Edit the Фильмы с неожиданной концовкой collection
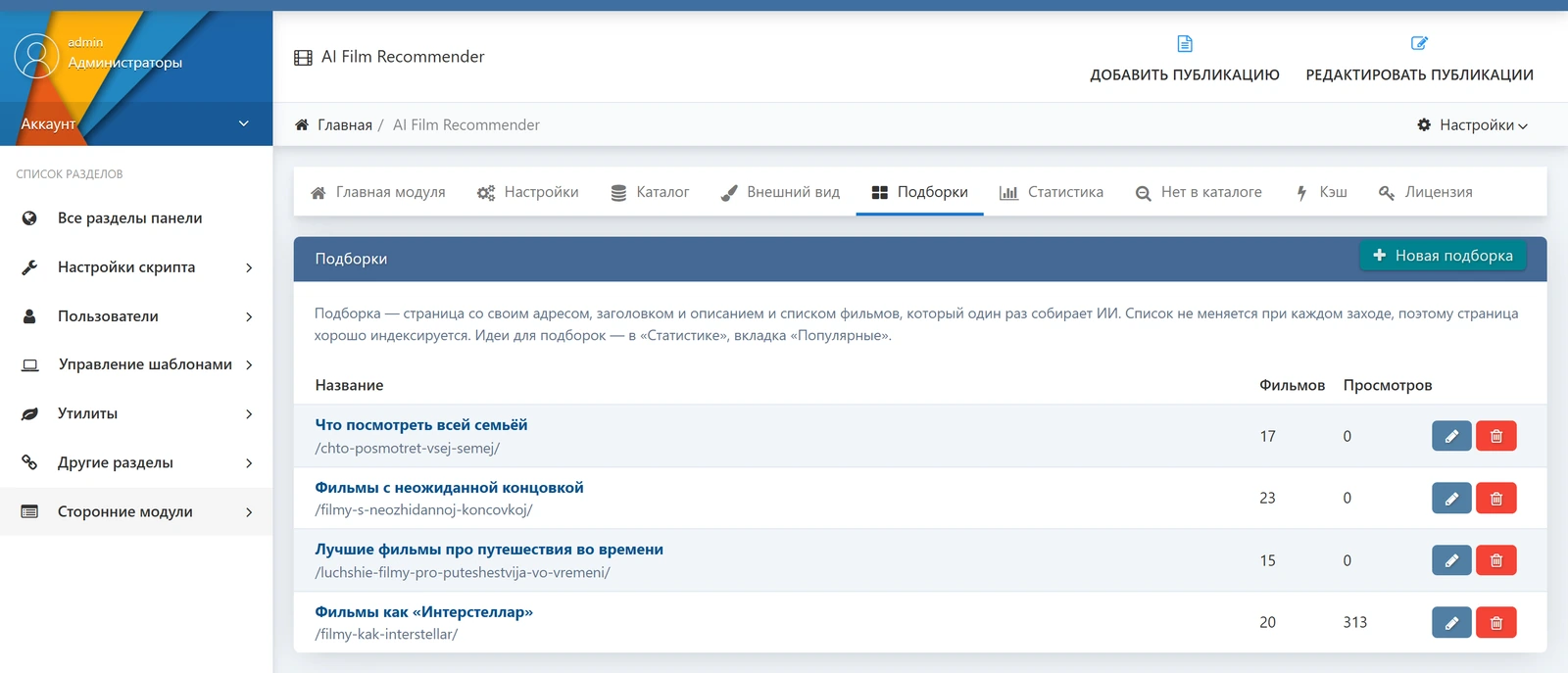 1451,498
